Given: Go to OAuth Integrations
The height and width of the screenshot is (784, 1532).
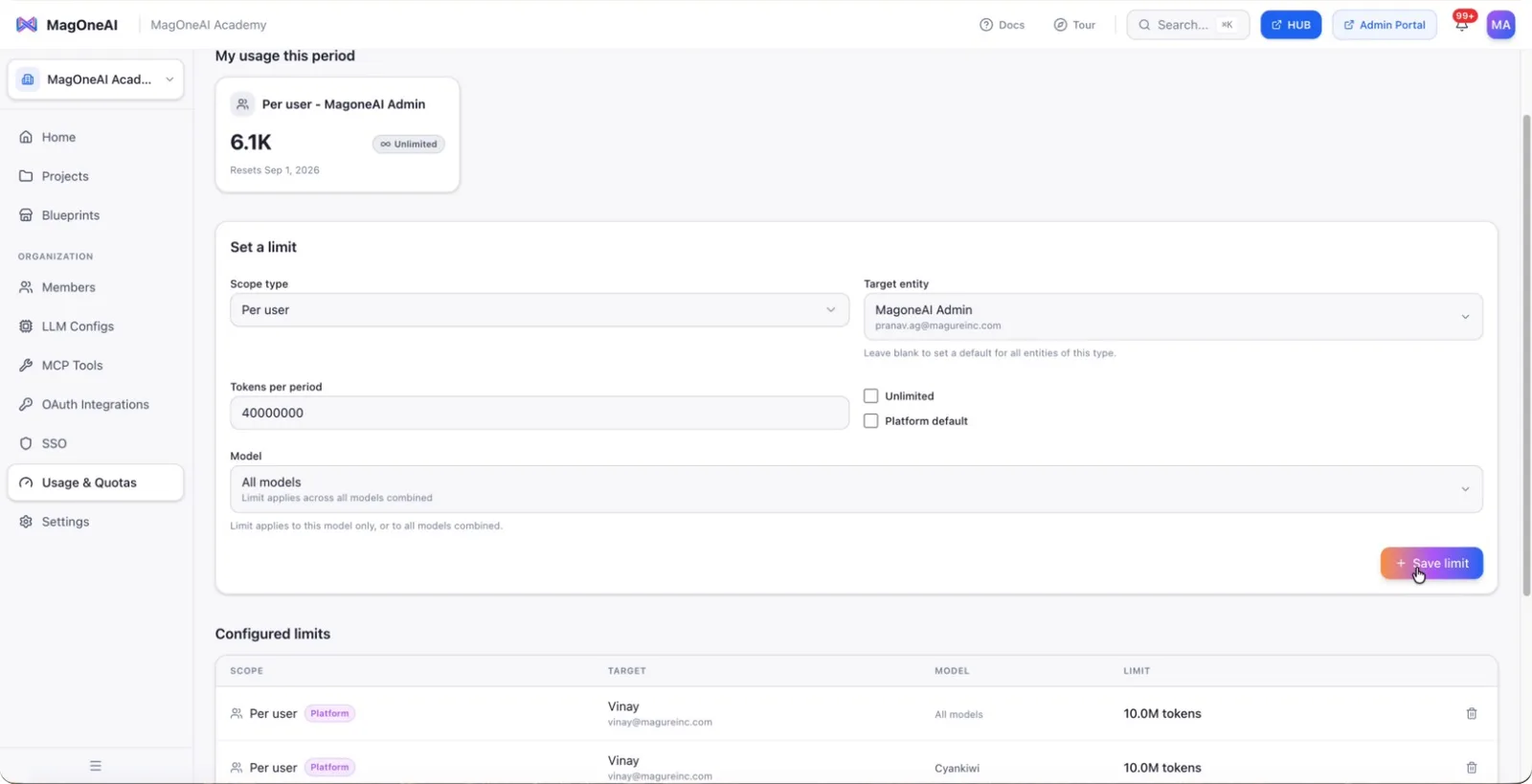Looking at the screenshot, I should pyautogui.click(x=96, y=405).
